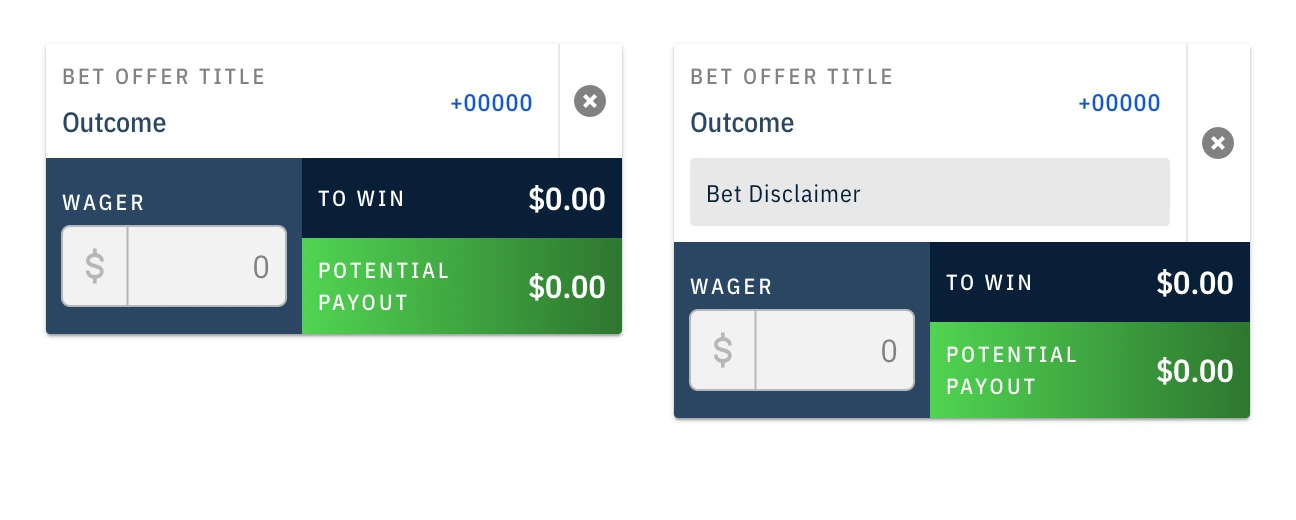Viewport: 1296px width, 520px height.
Task: Select the +00000 odds on left card
Action: [491, 103]
